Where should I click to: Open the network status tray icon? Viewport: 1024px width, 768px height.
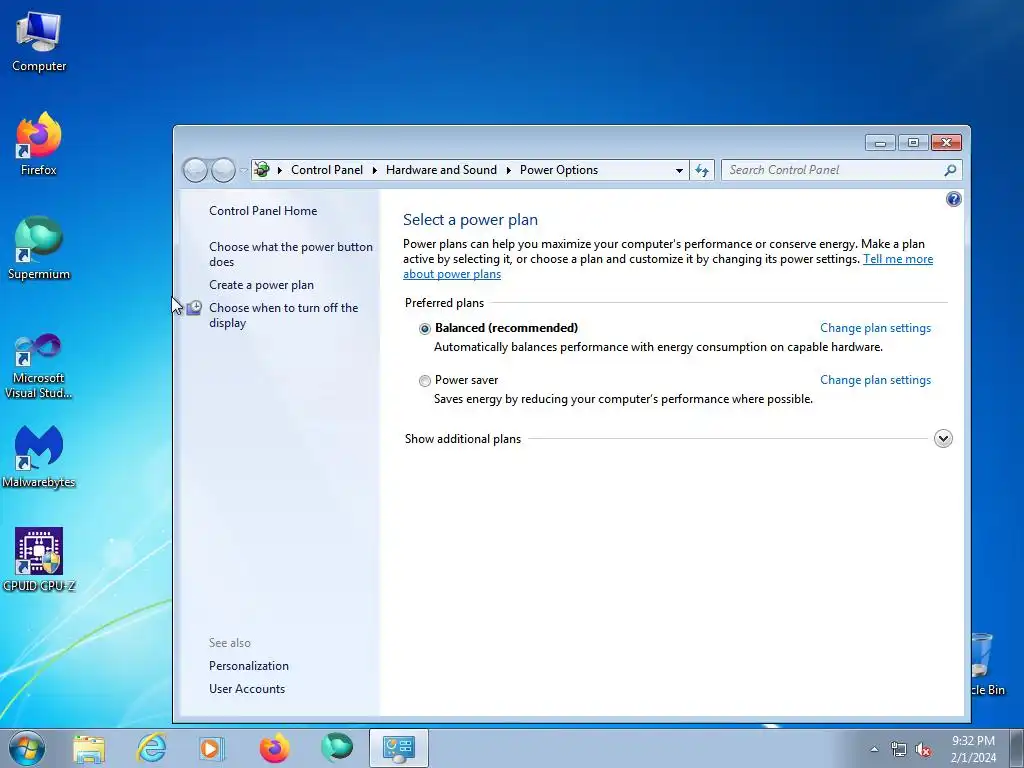point(899,750)
